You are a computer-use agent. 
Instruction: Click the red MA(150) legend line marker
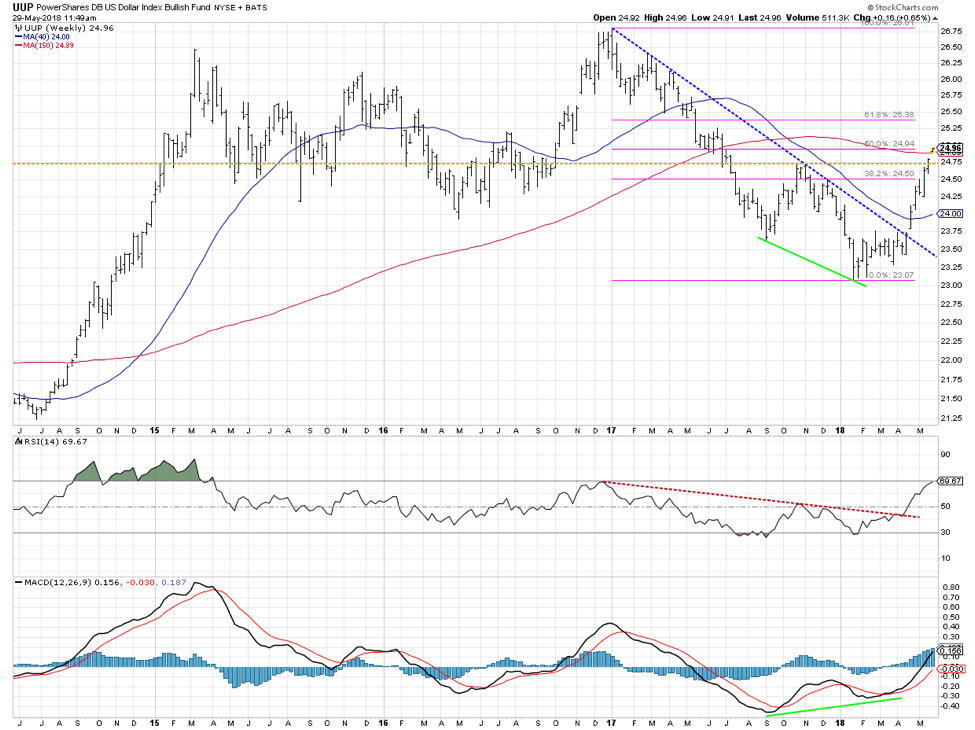pyautogui.click(x=19, y=47)
